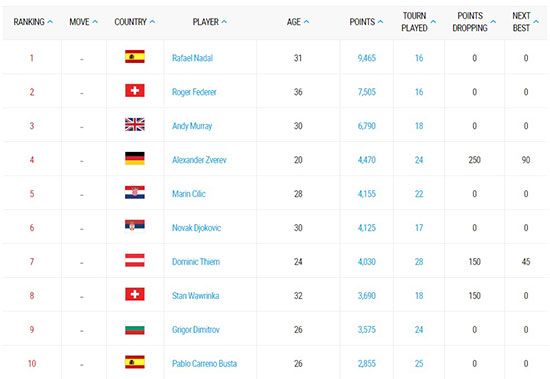
Task: Click the Bulgaria flag for Grigor Dimitrov
Action: tap(135, 330)
